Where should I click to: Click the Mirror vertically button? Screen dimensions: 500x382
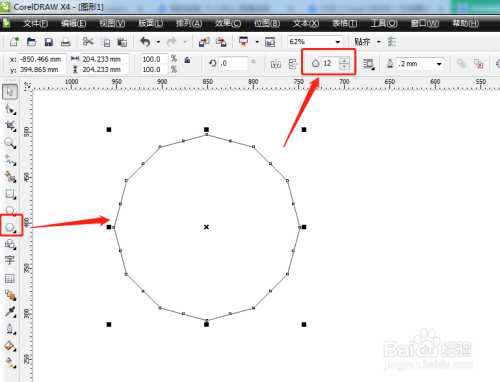[293, 64]
